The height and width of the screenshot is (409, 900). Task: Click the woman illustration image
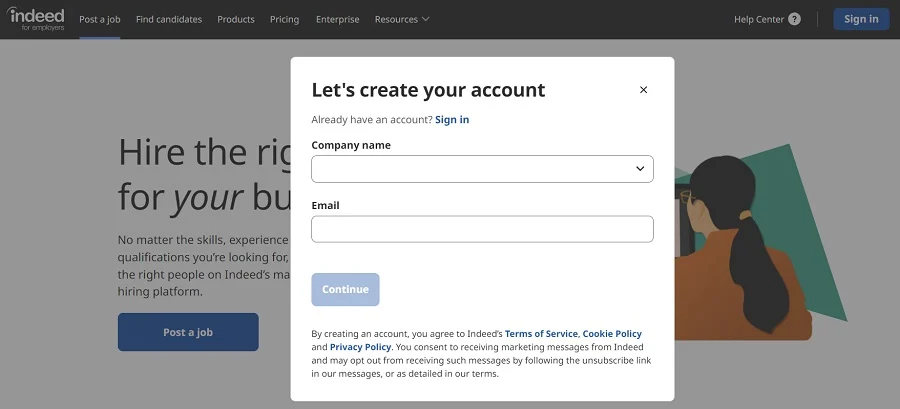click(x=761, y=241)
